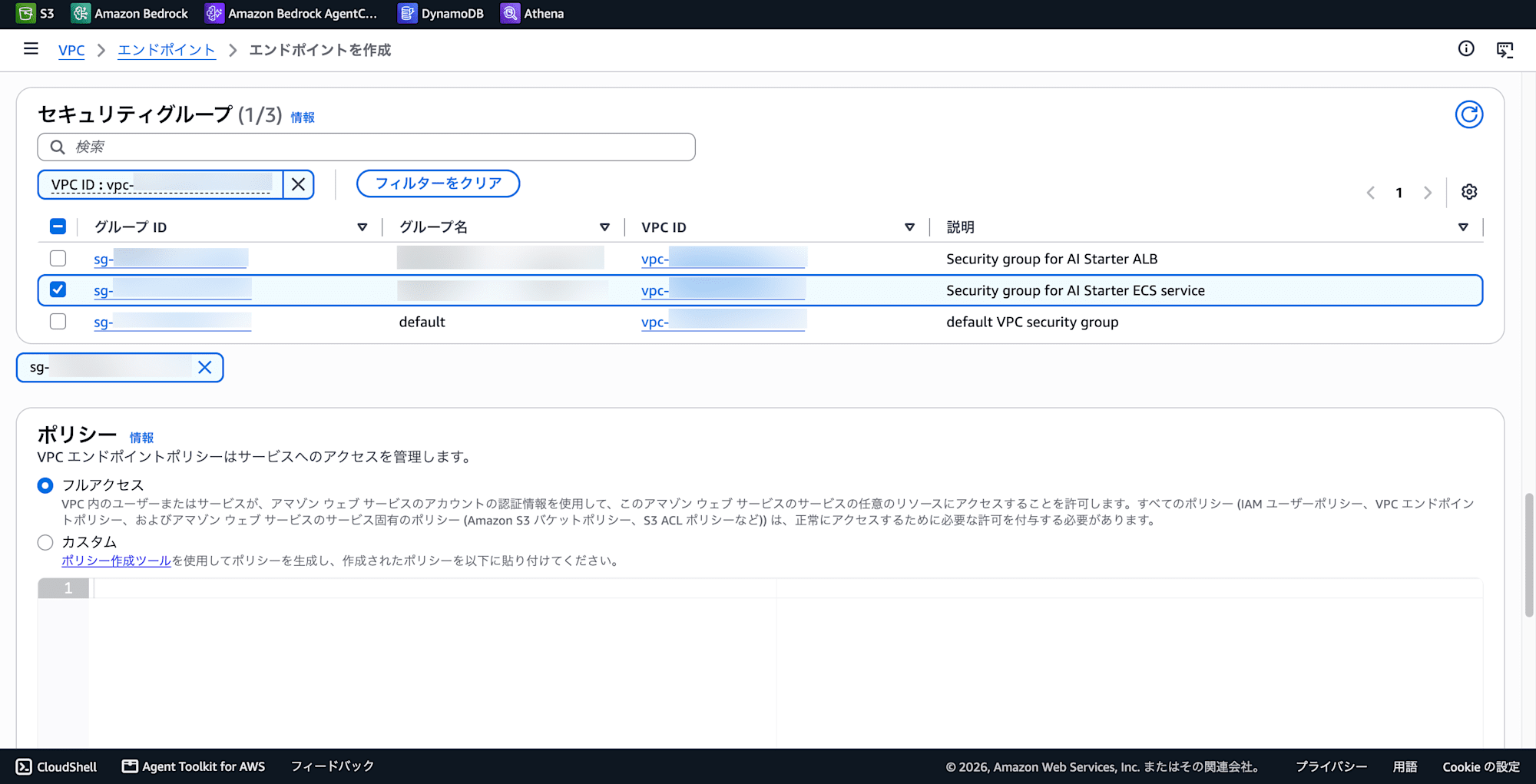Click the VPC ID filter token

161,184
